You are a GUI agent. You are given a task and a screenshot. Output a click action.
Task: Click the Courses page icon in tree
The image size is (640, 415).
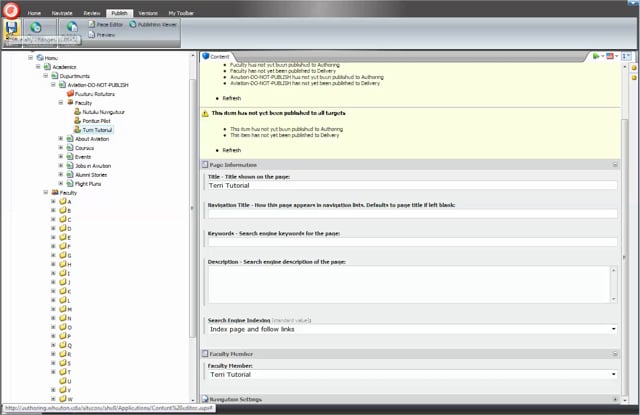pos(70,148)
